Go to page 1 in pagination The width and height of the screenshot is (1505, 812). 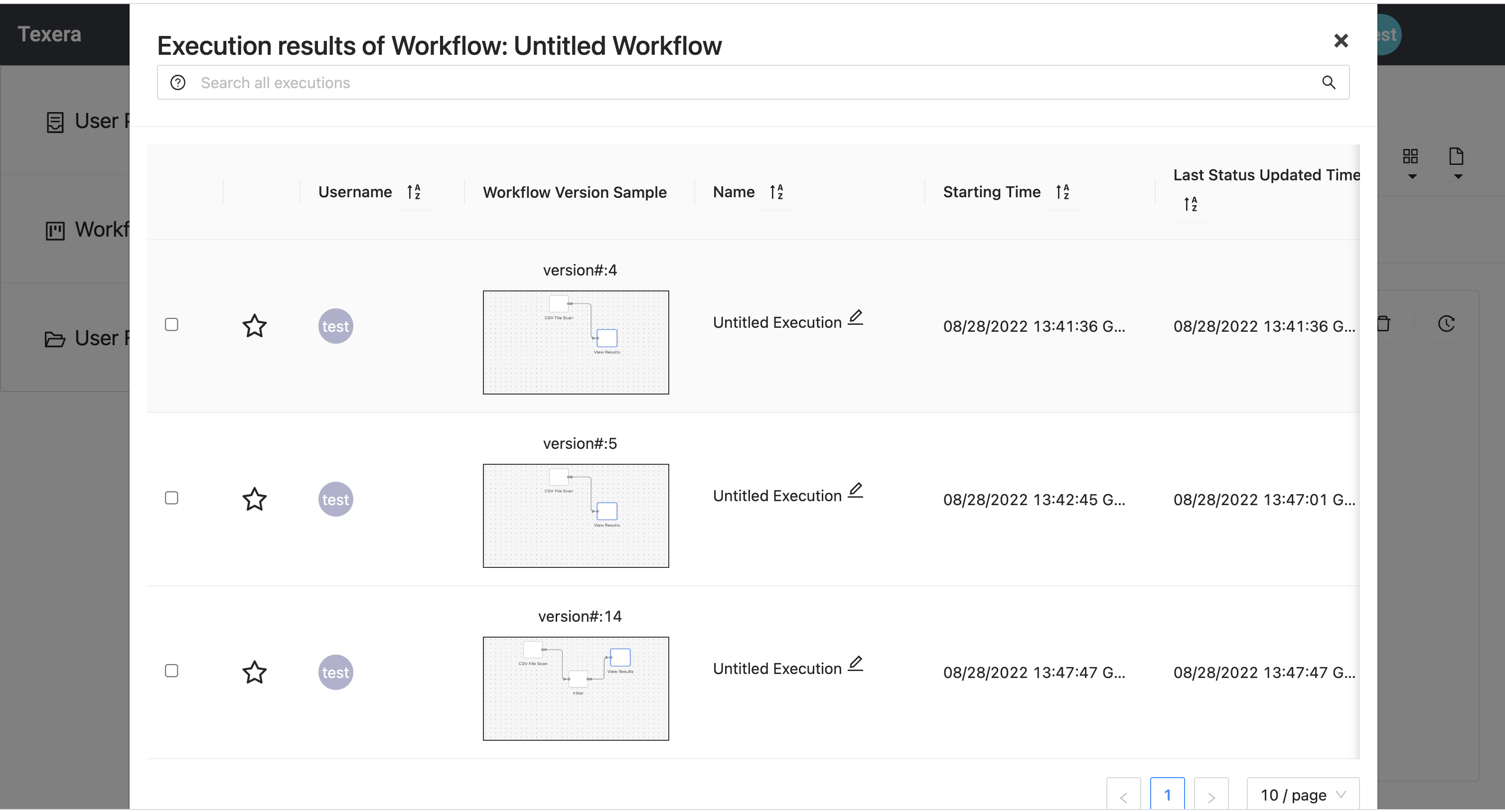[1167, 795]
